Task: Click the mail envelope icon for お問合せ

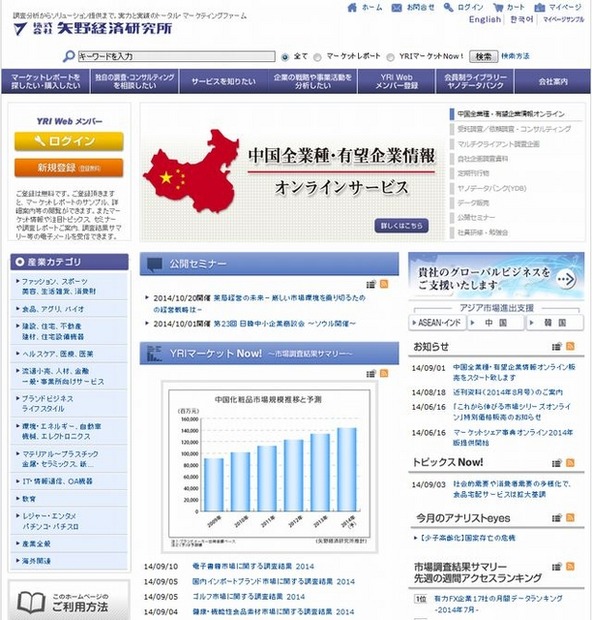Action: pyautogui.click(x=397, y=8)
